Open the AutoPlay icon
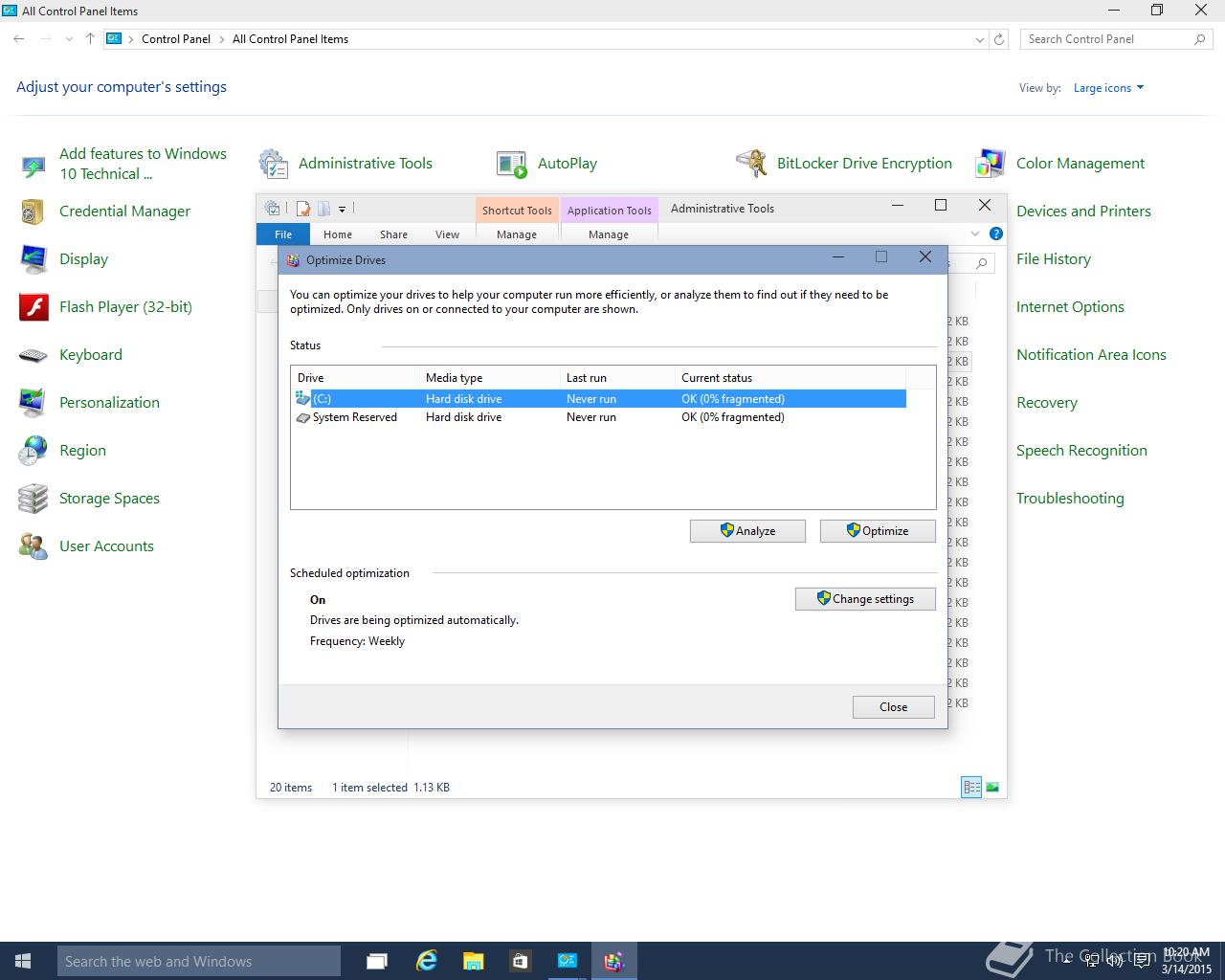Viewport: 1225px width, 980px height. [x=512, y=165]
